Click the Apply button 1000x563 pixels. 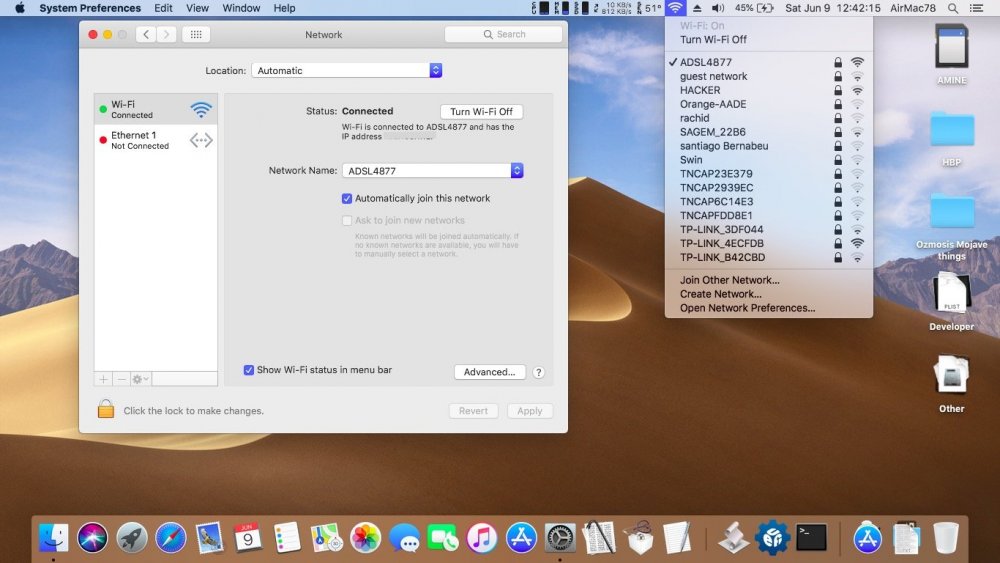pos(530,411)
